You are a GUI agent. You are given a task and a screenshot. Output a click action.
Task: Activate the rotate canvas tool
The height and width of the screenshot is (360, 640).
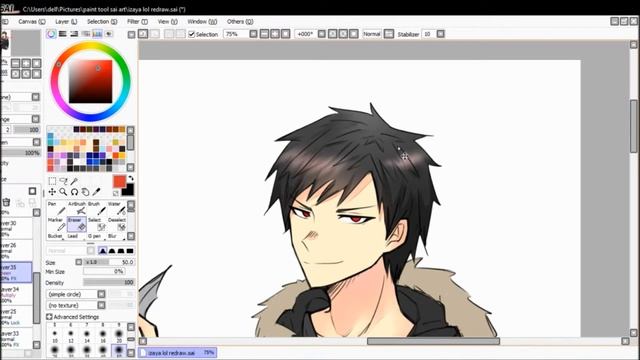74,192
